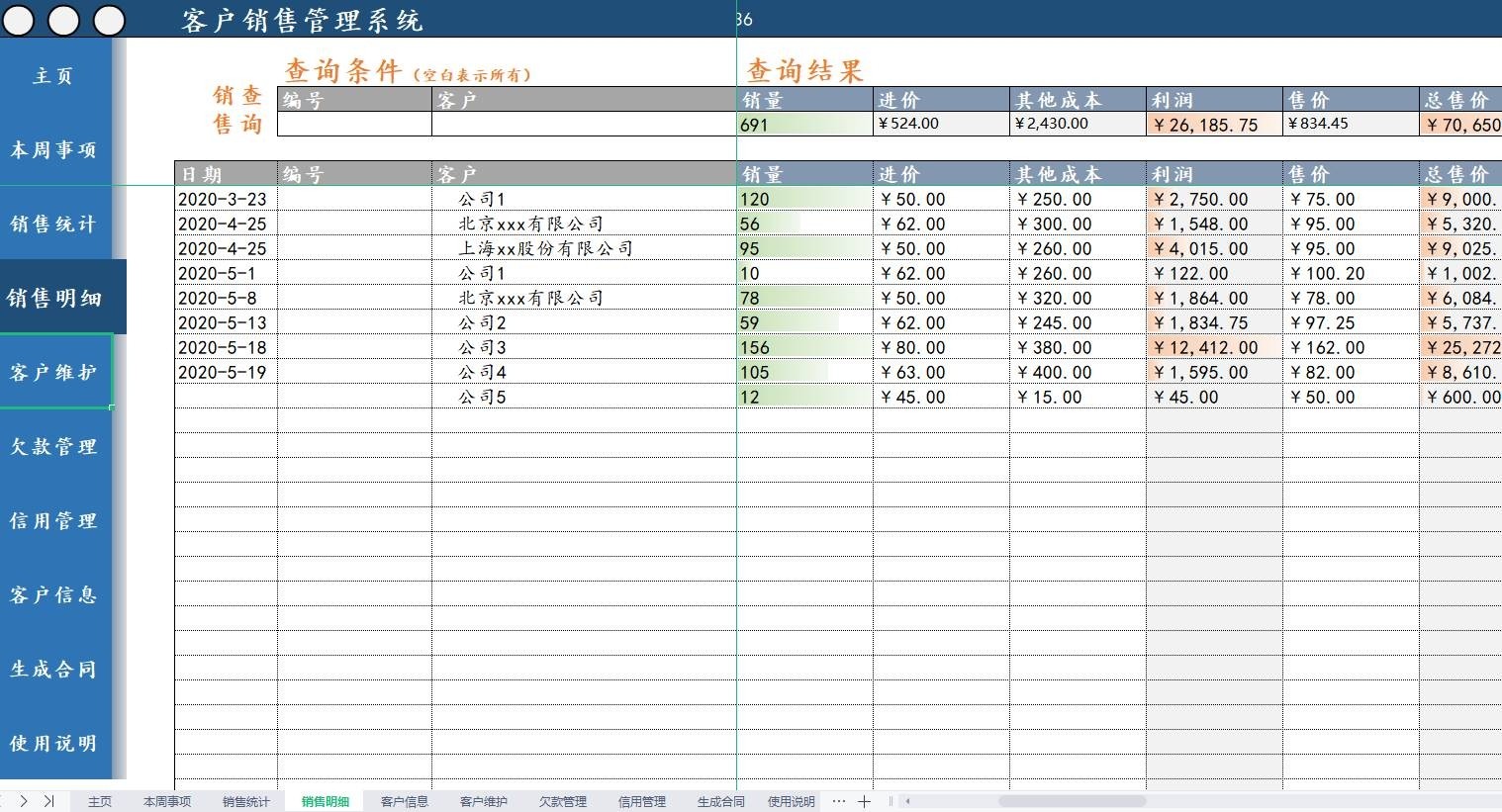Select profit cell ¥12,412.00

1214,347
